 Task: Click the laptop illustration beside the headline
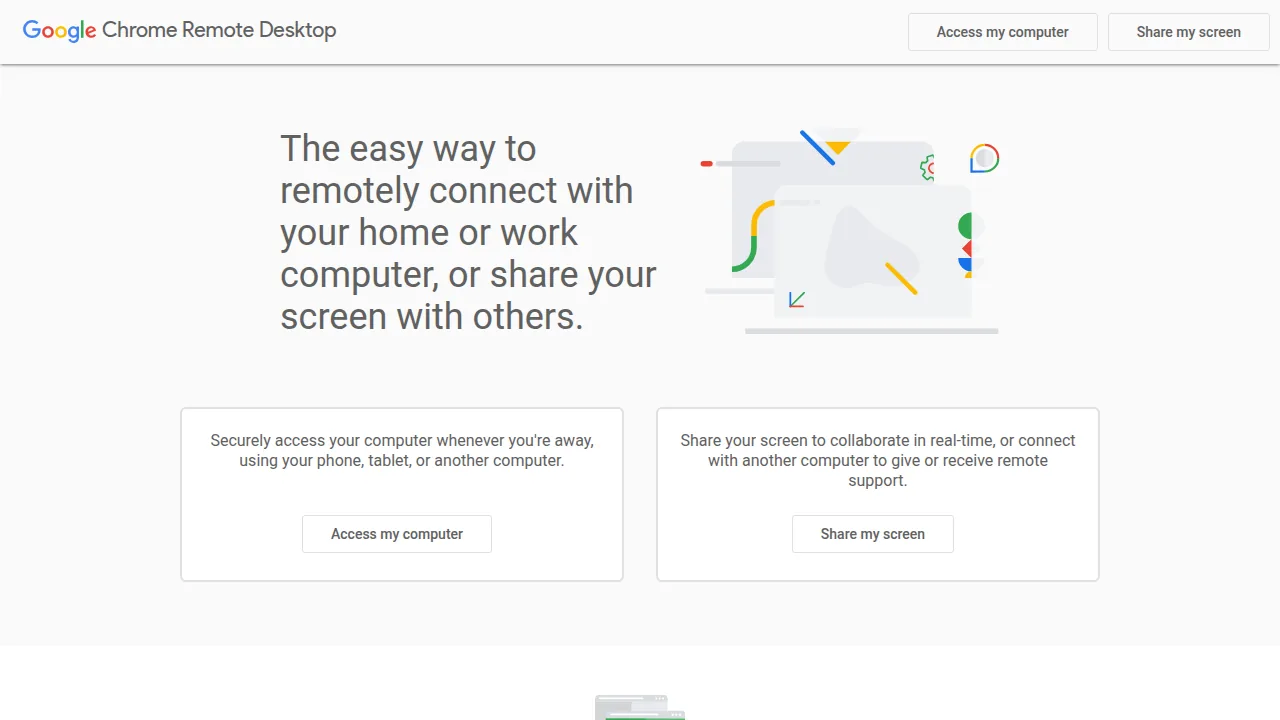[x=850, y=231]
